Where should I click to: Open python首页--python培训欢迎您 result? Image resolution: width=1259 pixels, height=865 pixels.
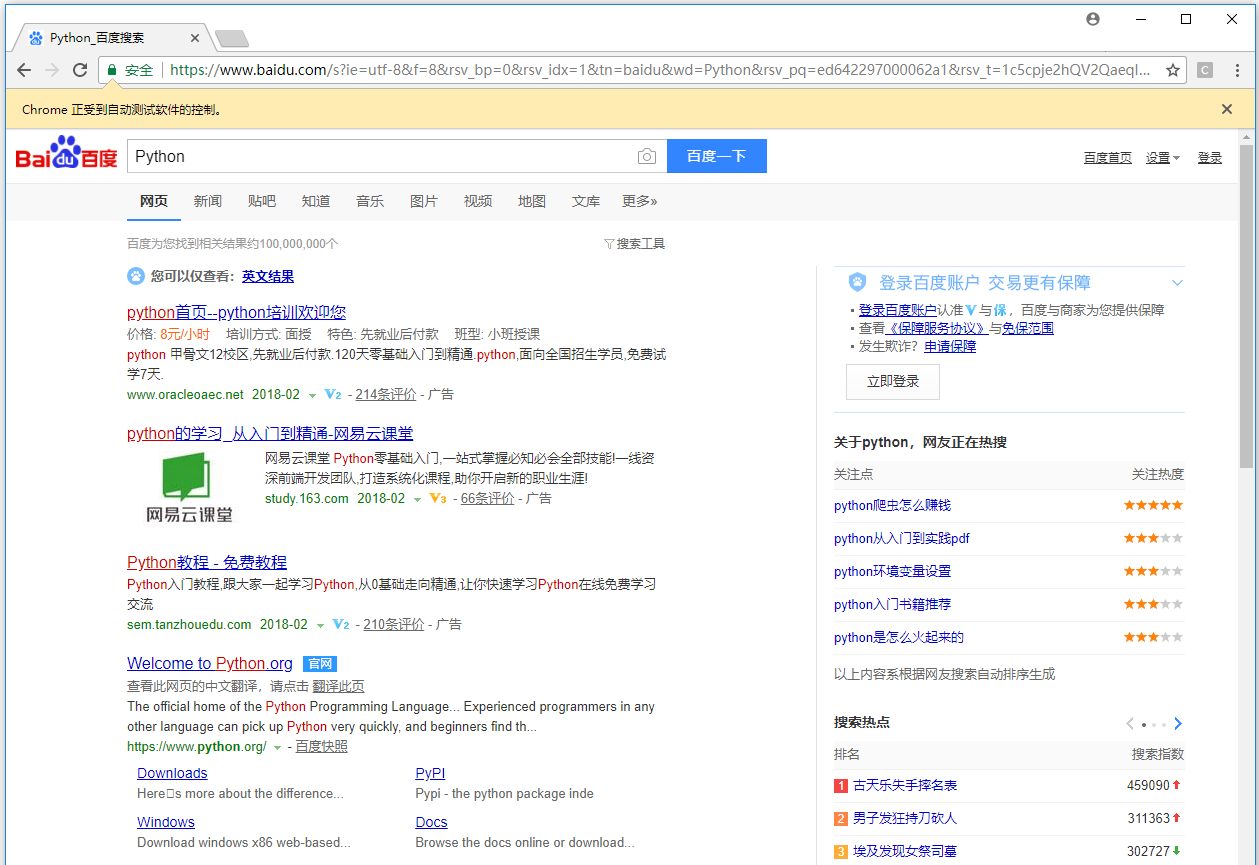coord(237,312)
